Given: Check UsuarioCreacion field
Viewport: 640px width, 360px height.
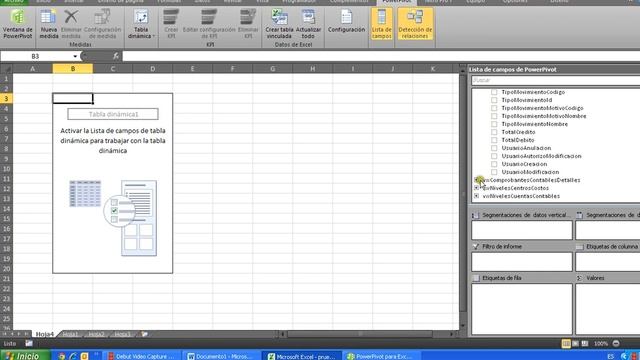Looking at the screenshot, I should 494,164.
